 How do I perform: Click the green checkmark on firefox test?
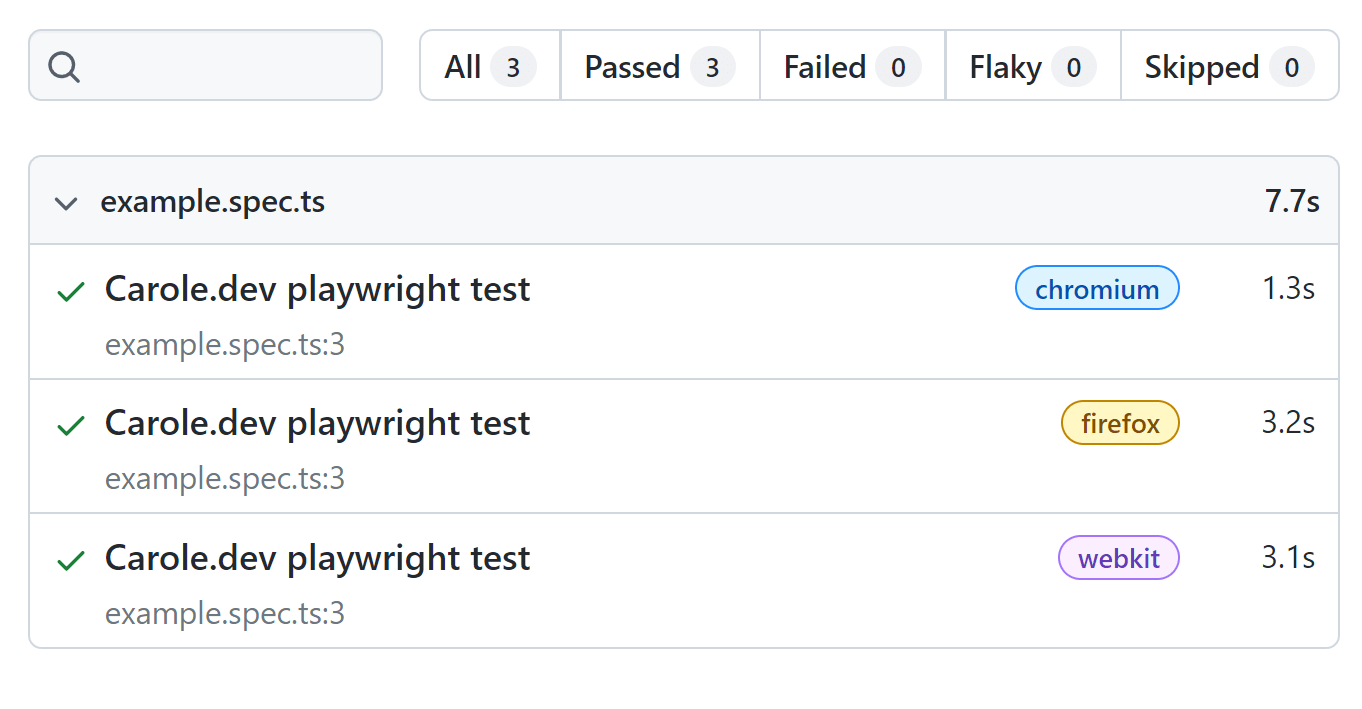tap(71, 426)
